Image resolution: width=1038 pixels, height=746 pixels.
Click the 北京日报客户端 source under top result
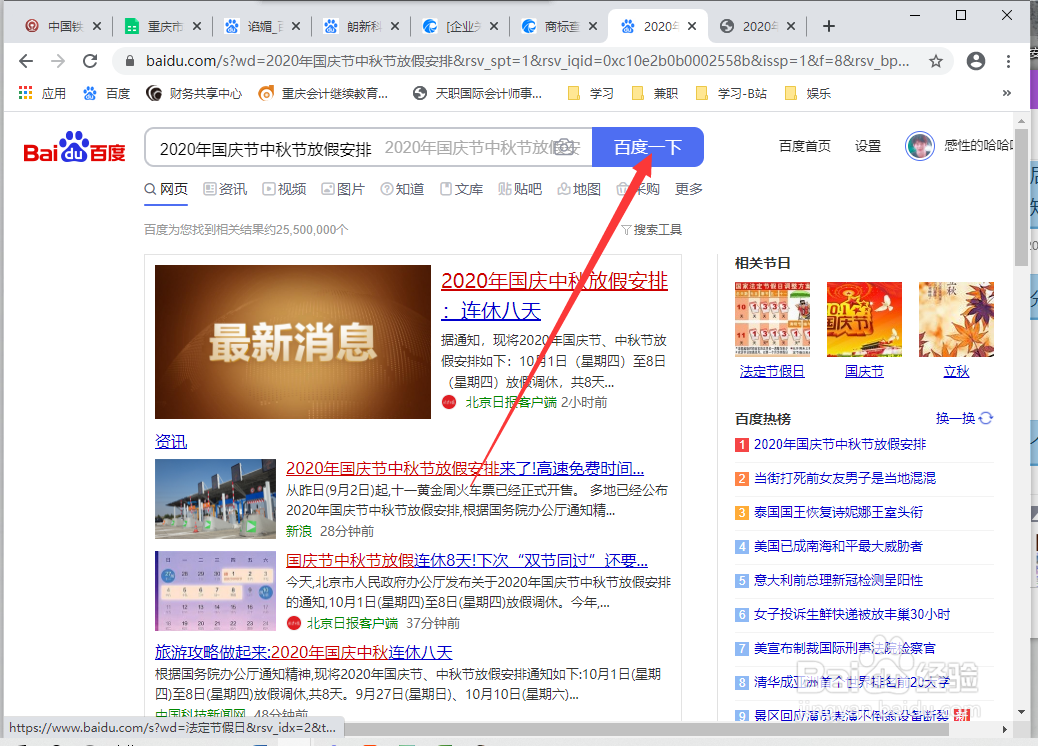pos(510,402)
